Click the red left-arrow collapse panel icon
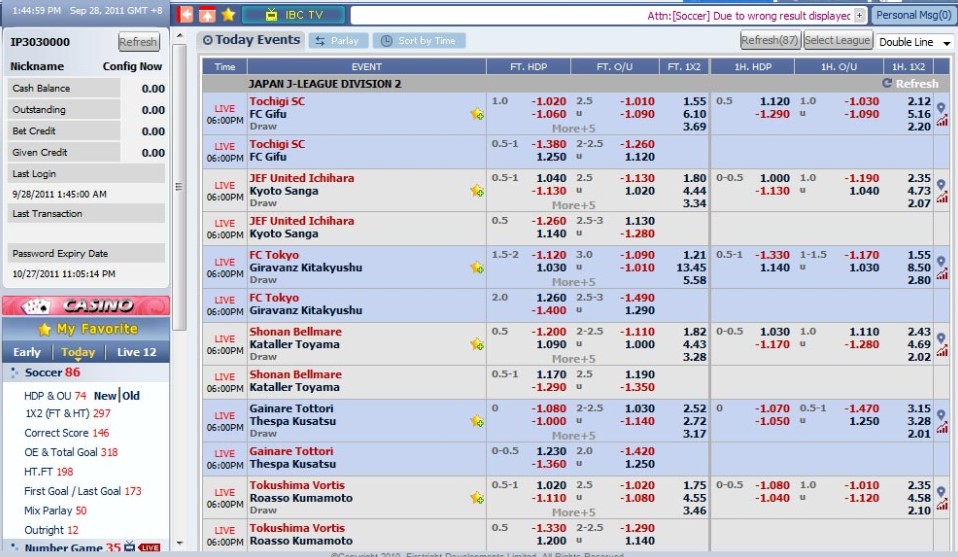Image resolution: width=958 pixels, height=557 pixels. pyautogui.click(x=185, y=14)
